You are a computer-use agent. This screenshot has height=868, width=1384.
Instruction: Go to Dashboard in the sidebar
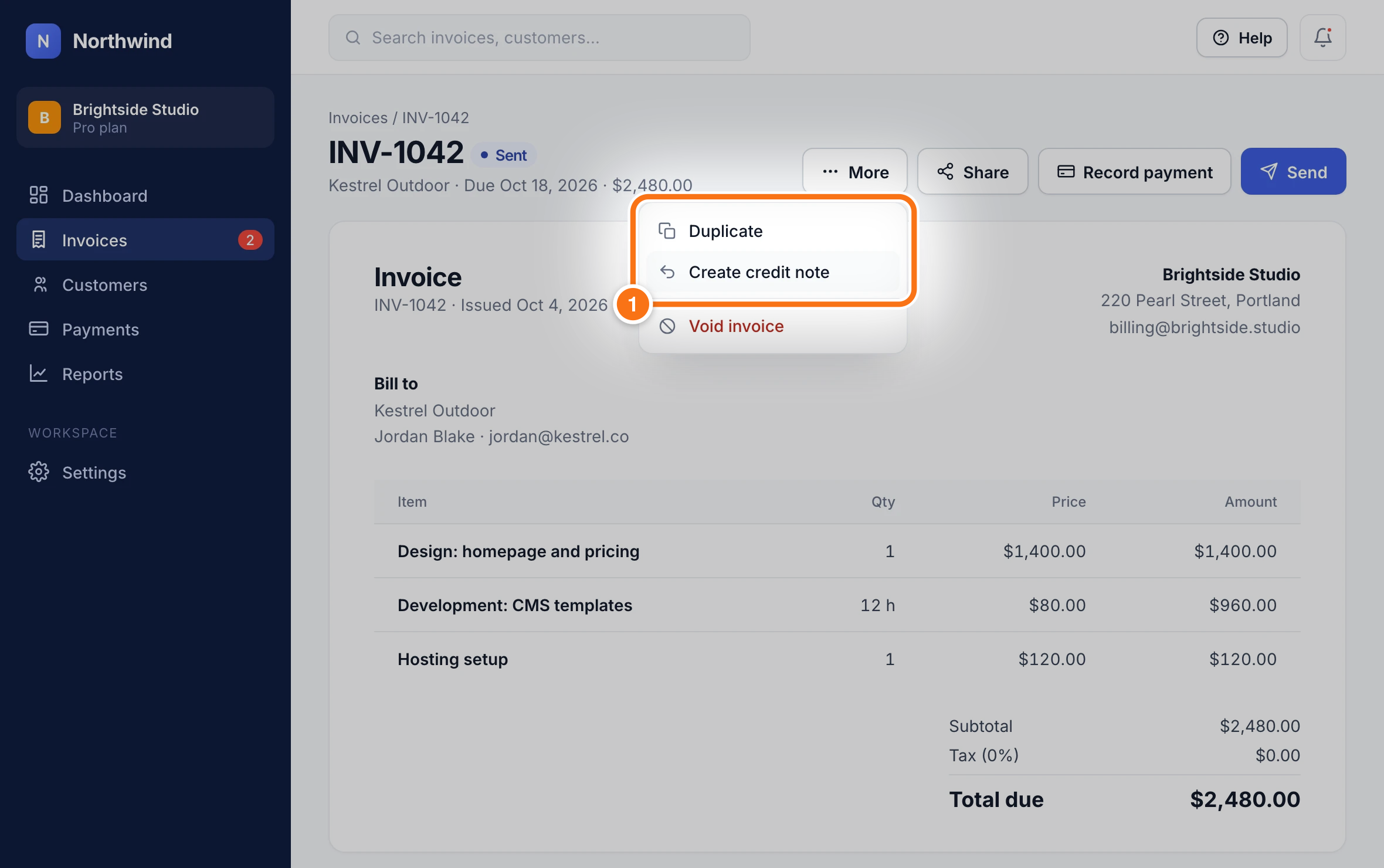pyautogui.click(x=145, y=195)
